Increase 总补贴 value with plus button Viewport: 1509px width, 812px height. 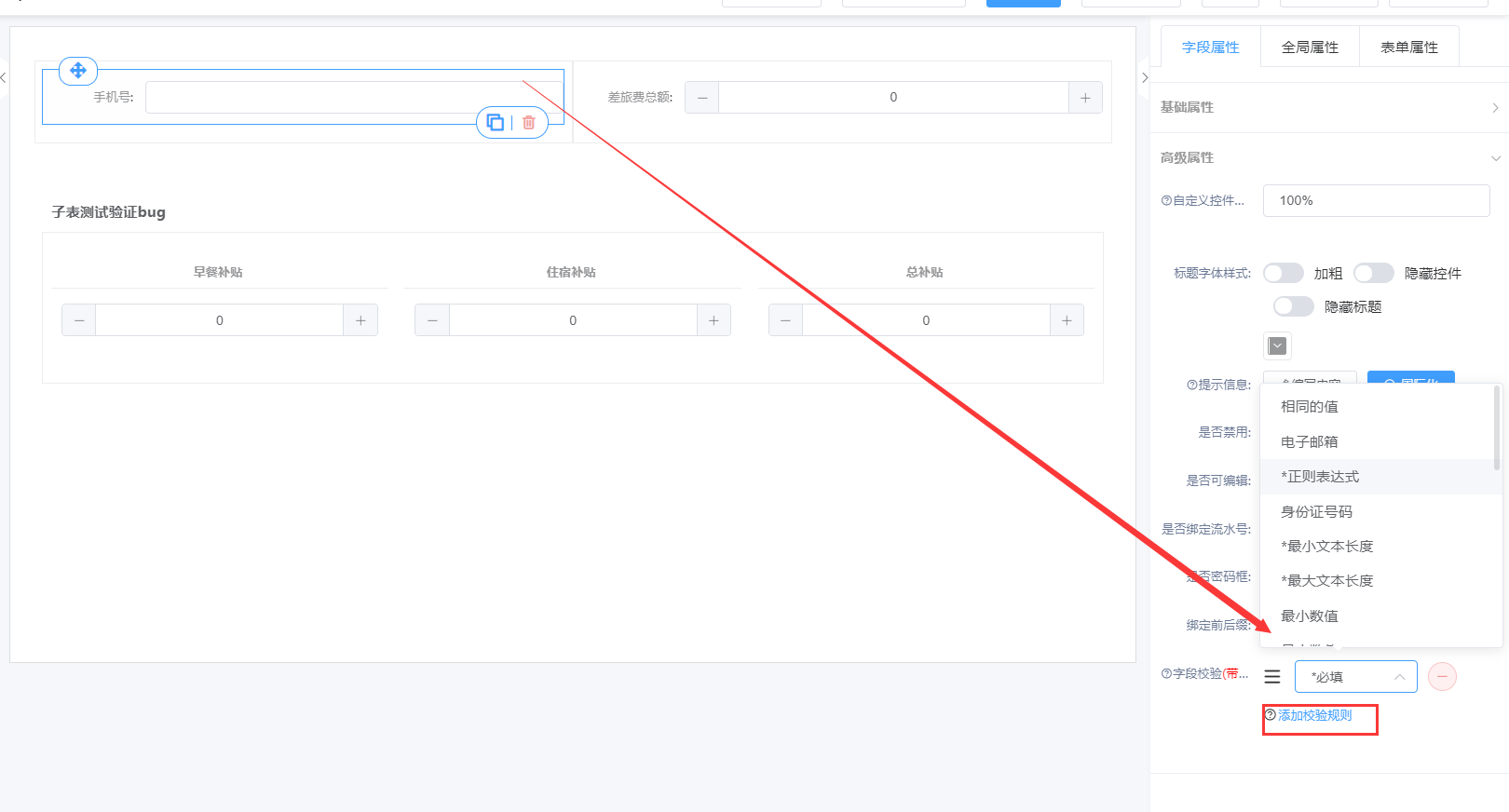[1067, 320]
